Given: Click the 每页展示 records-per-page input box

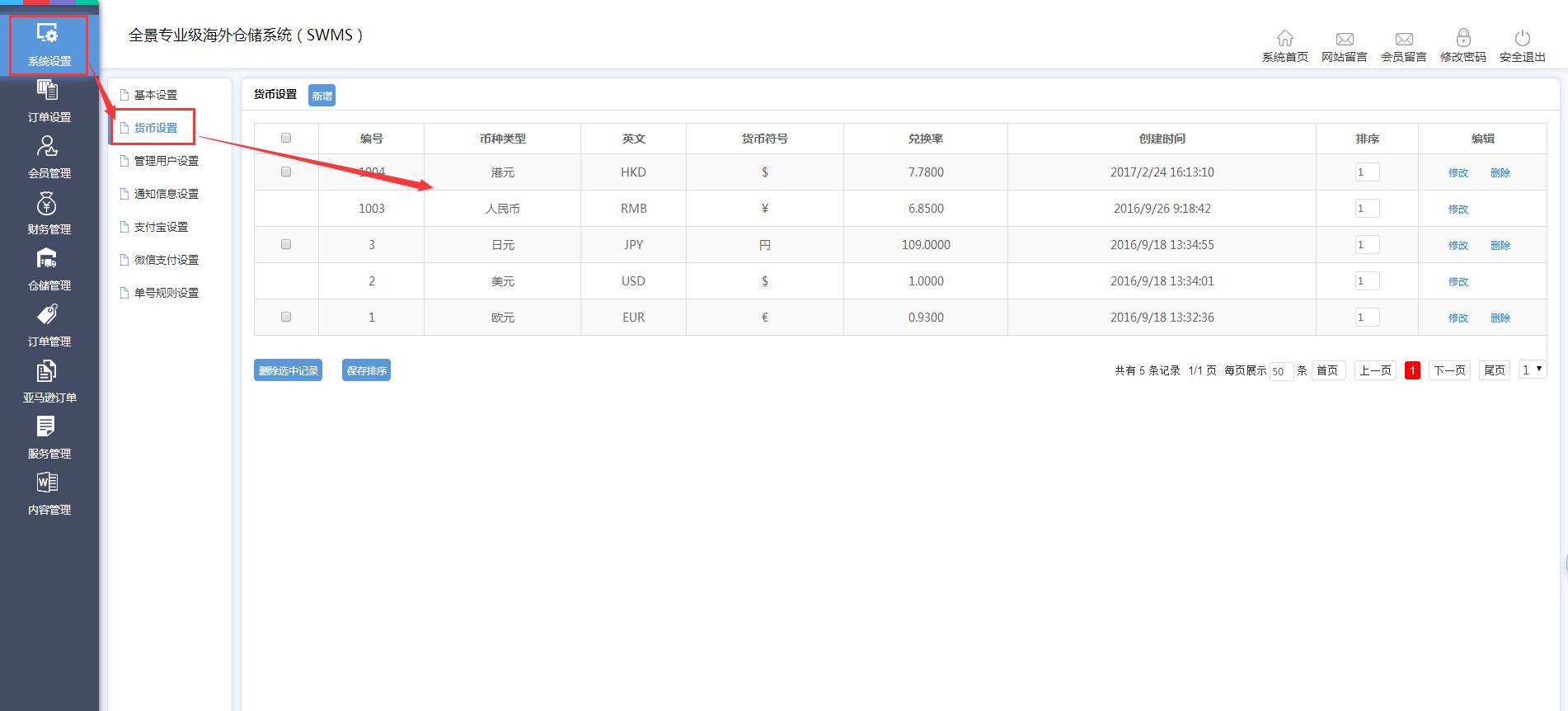Looking at the screenshot, I should (1280, 371).
